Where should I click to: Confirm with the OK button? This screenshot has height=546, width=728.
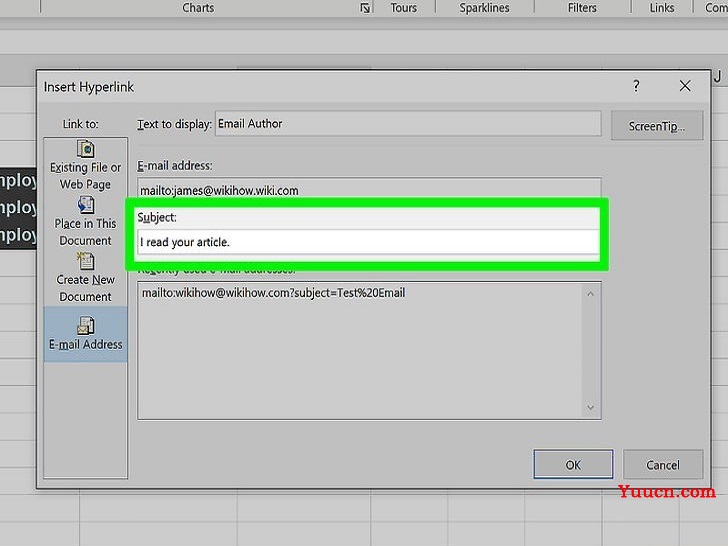tap(573, 464)
